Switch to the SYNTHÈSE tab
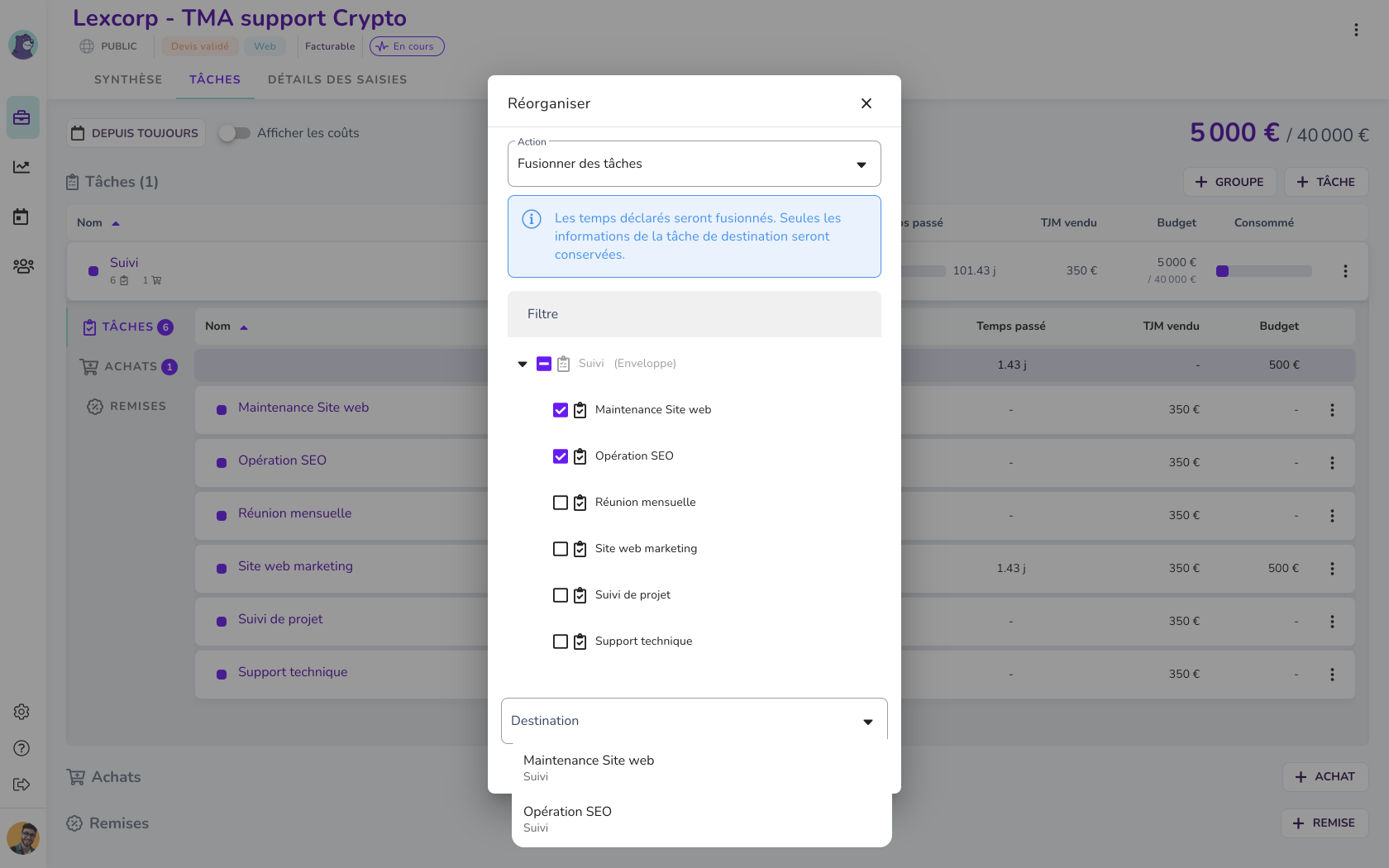1389x868 pixels. tap(128, 80)
